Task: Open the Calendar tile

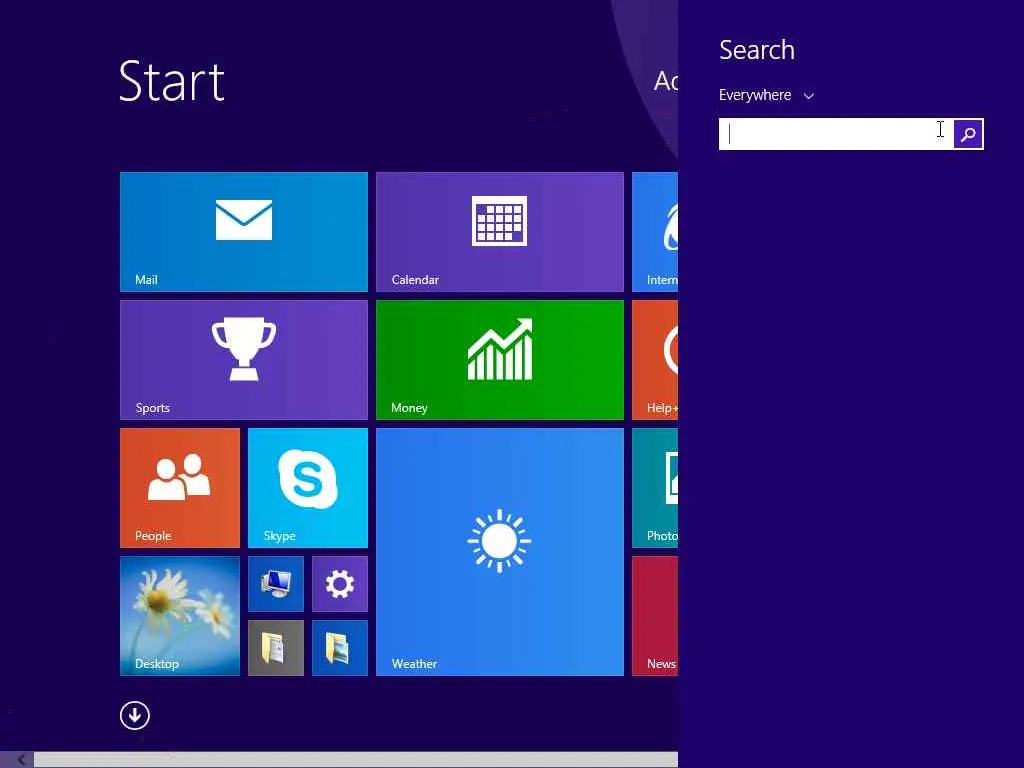Action: (500, 232)
